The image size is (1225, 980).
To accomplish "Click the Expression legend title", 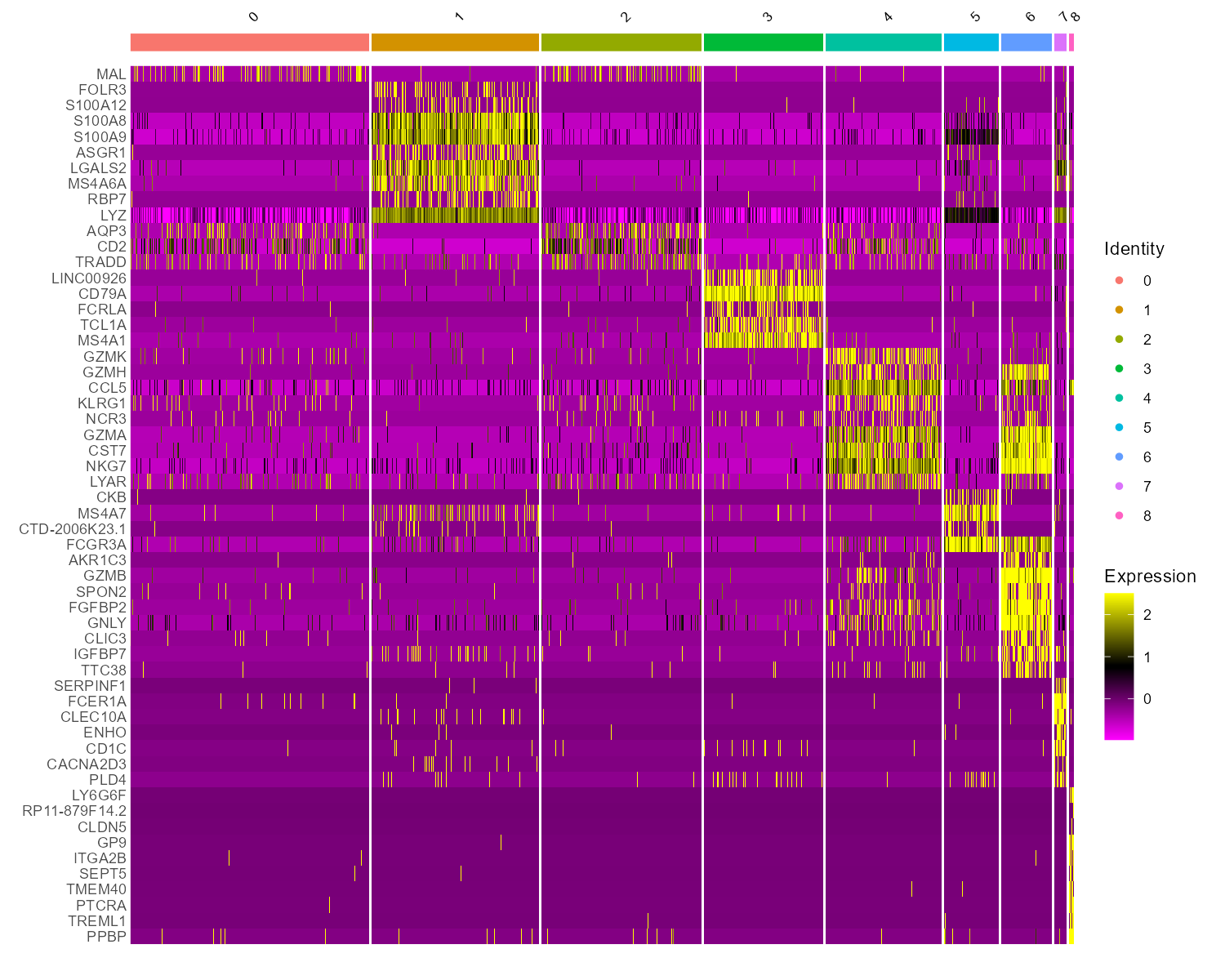I will click(x=1149, y=577).
